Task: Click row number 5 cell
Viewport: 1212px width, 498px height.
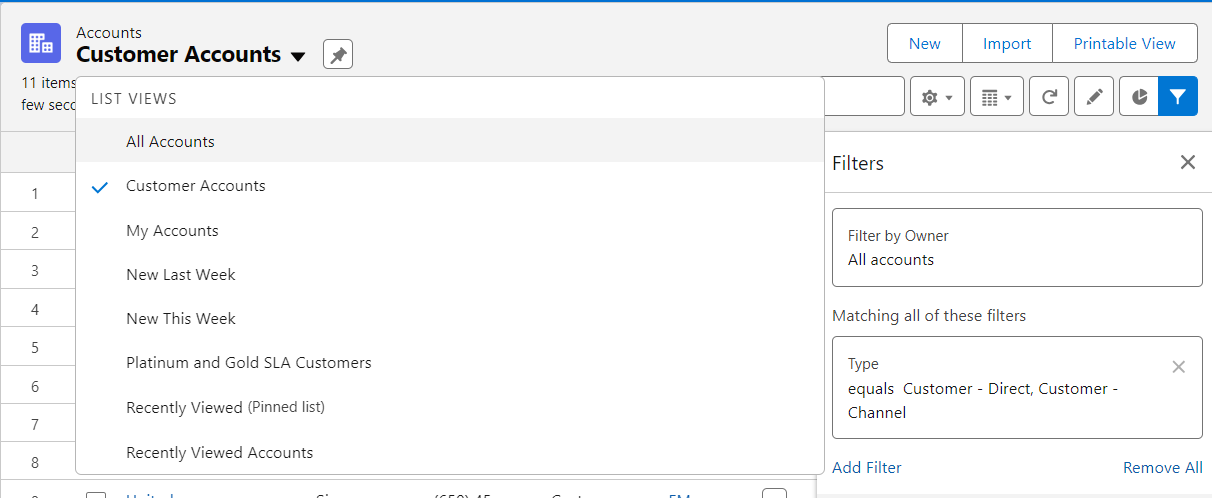Action: pyautogui.click(x=35, y=347)
